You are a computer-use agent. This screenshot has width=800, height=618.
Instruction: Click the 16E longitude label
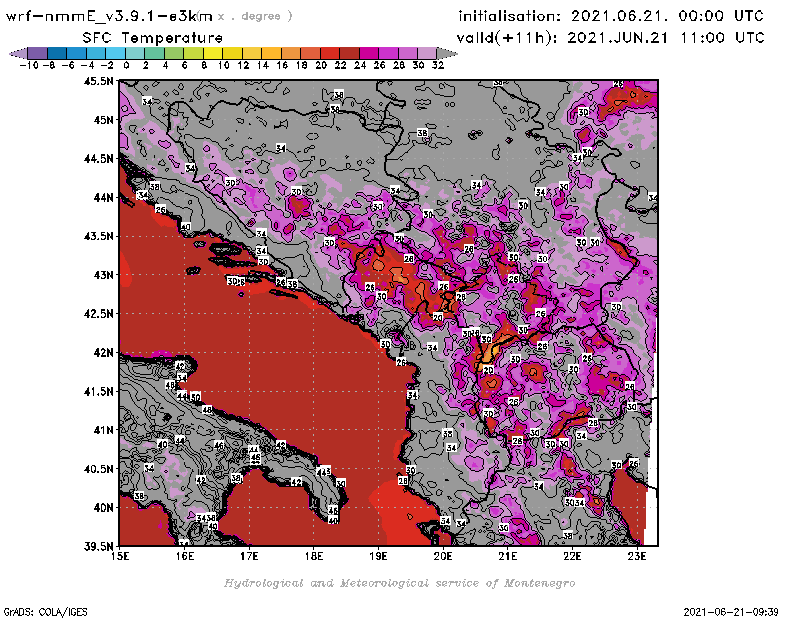pos(185,556)
